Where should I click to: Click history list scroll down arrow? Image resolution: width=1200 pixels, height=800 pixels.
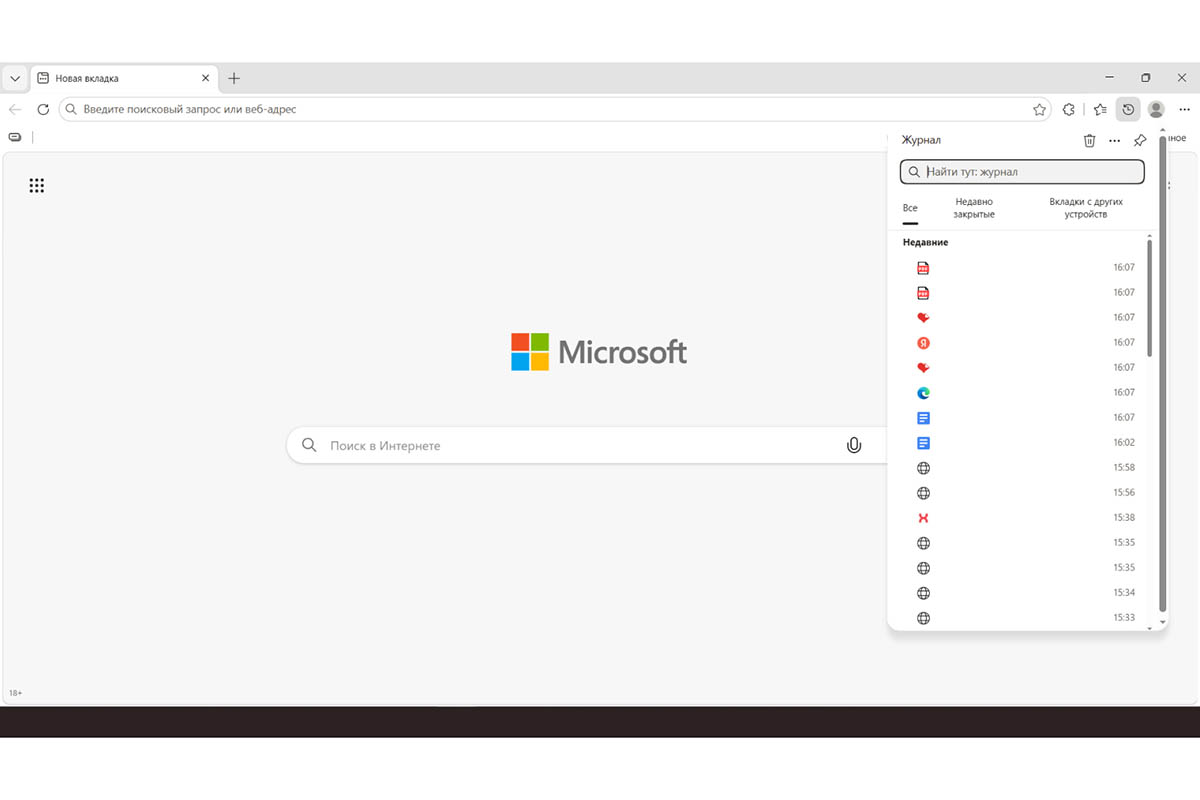[1150, 626]
